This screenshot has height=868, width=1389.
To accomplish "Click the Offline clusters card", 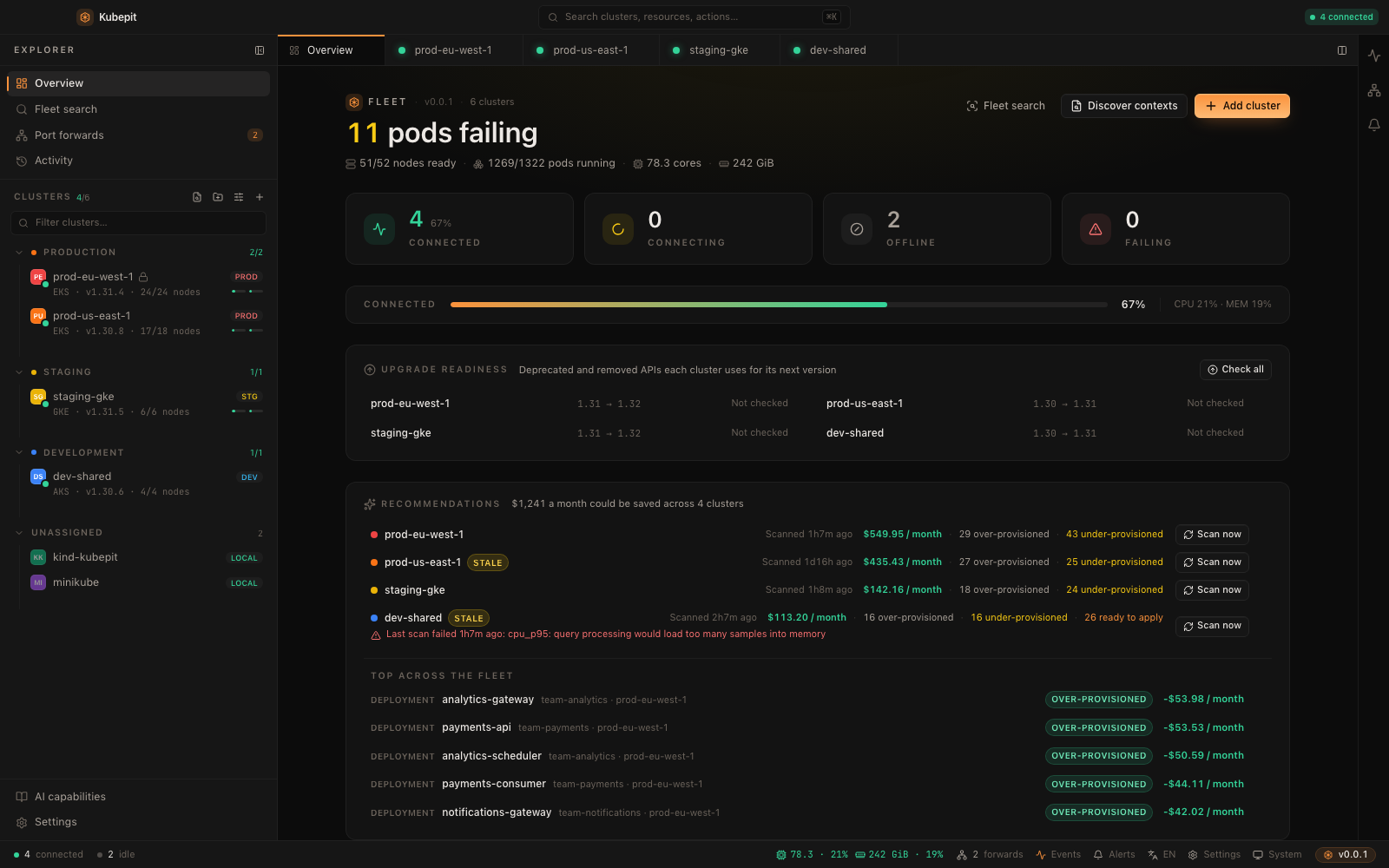I will coord(937,229).
